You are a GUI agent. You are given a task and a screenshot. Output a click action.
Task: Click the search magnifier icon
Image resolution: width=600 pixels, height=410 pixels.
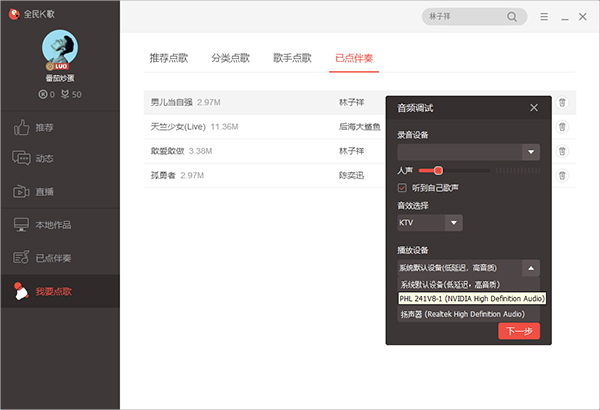coord(512,17)
